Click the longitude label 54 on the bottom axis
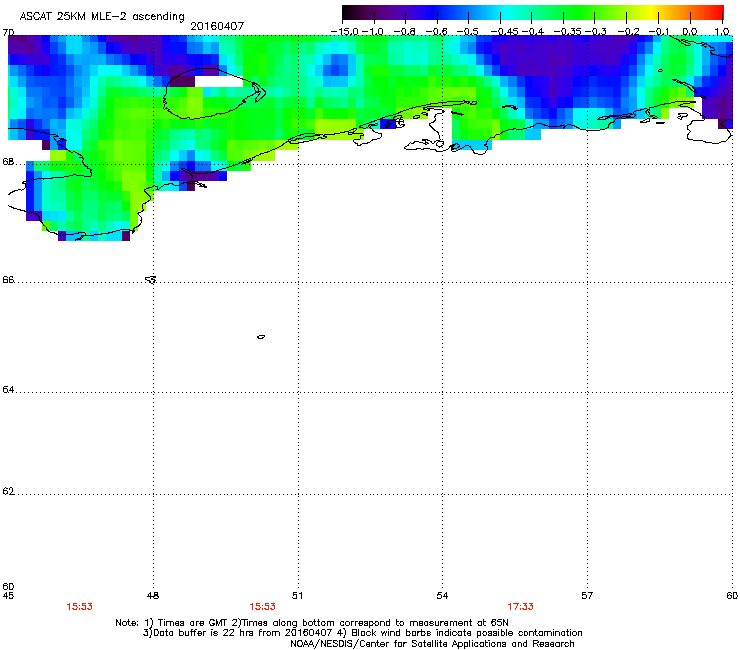The image size is (740, 650). (442, 596)
